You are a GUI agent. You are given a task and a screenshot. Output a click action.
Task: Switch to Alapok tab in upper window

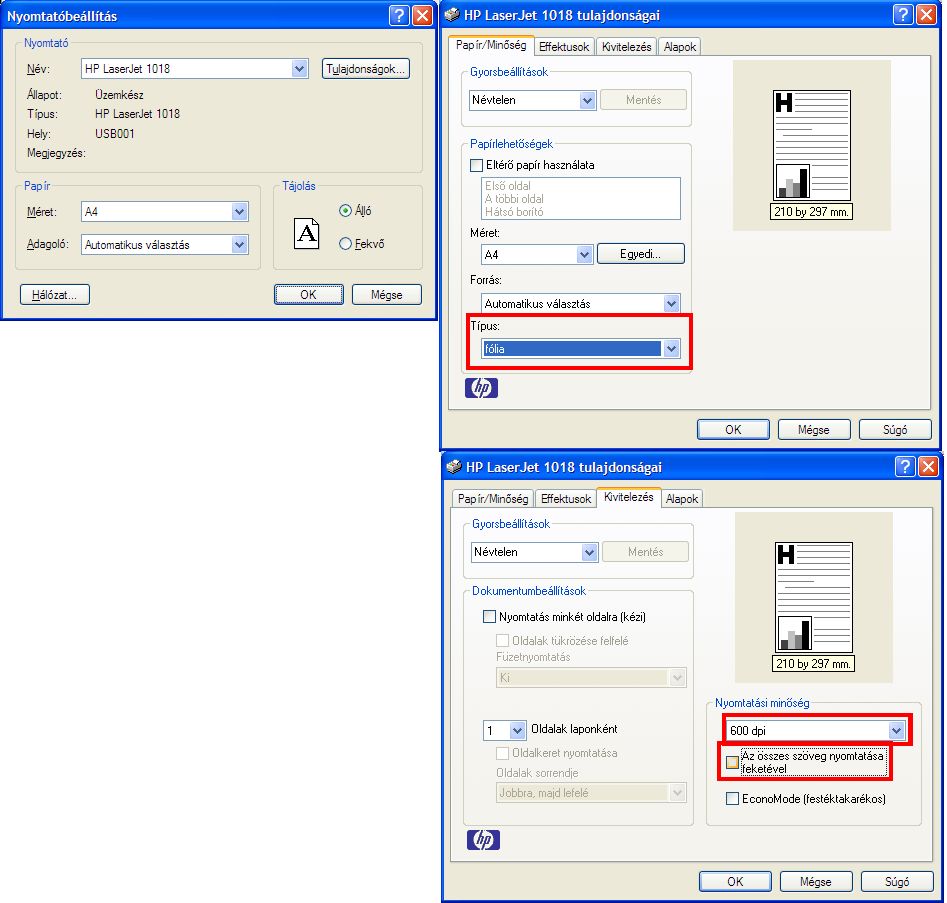pyautogui.click(x=680, y=47)
